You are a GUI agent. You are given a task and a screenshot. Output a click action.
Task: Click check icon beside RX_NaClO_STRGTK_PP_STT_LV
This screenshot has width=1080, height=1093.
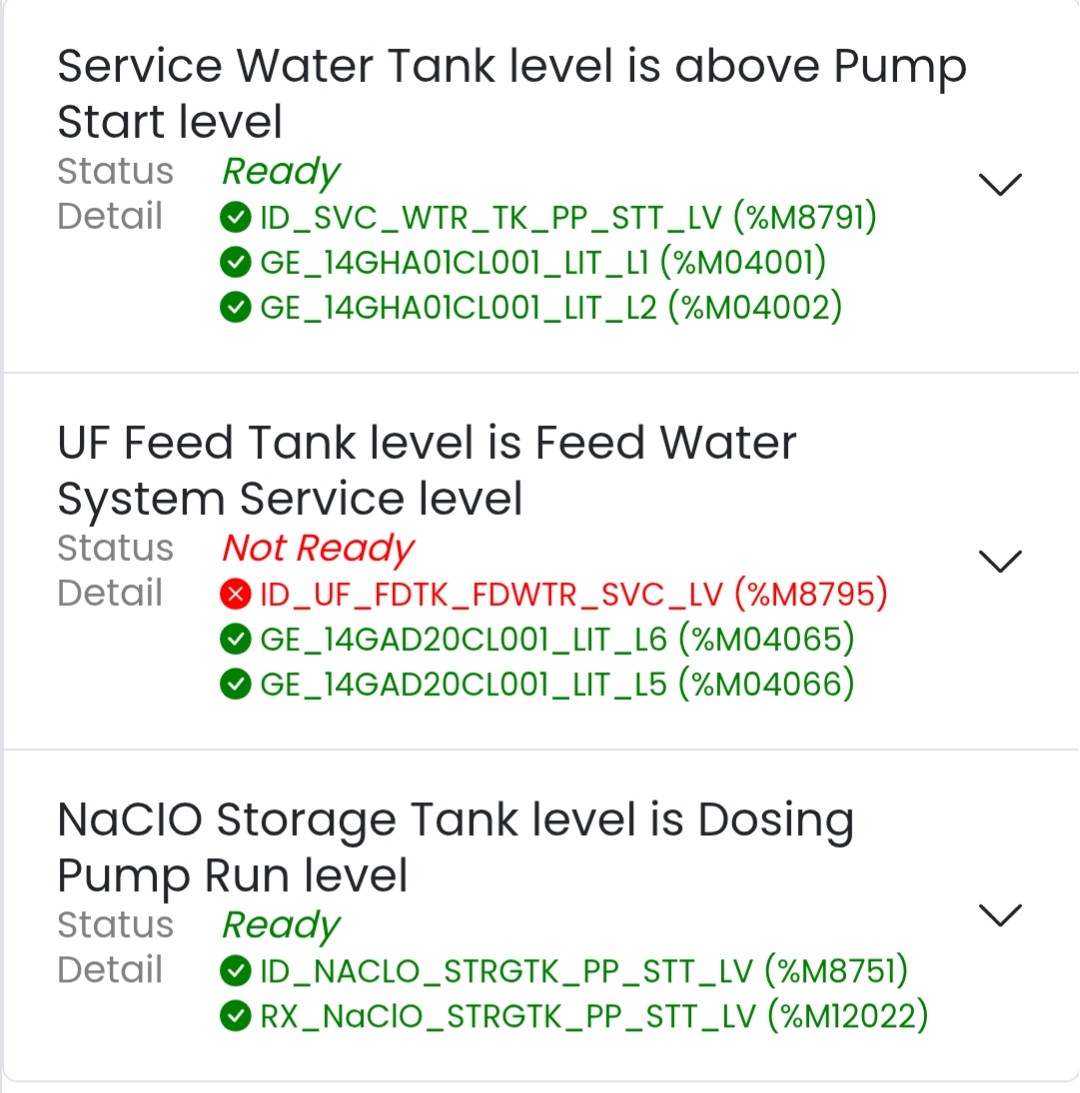coord(235,1017)
